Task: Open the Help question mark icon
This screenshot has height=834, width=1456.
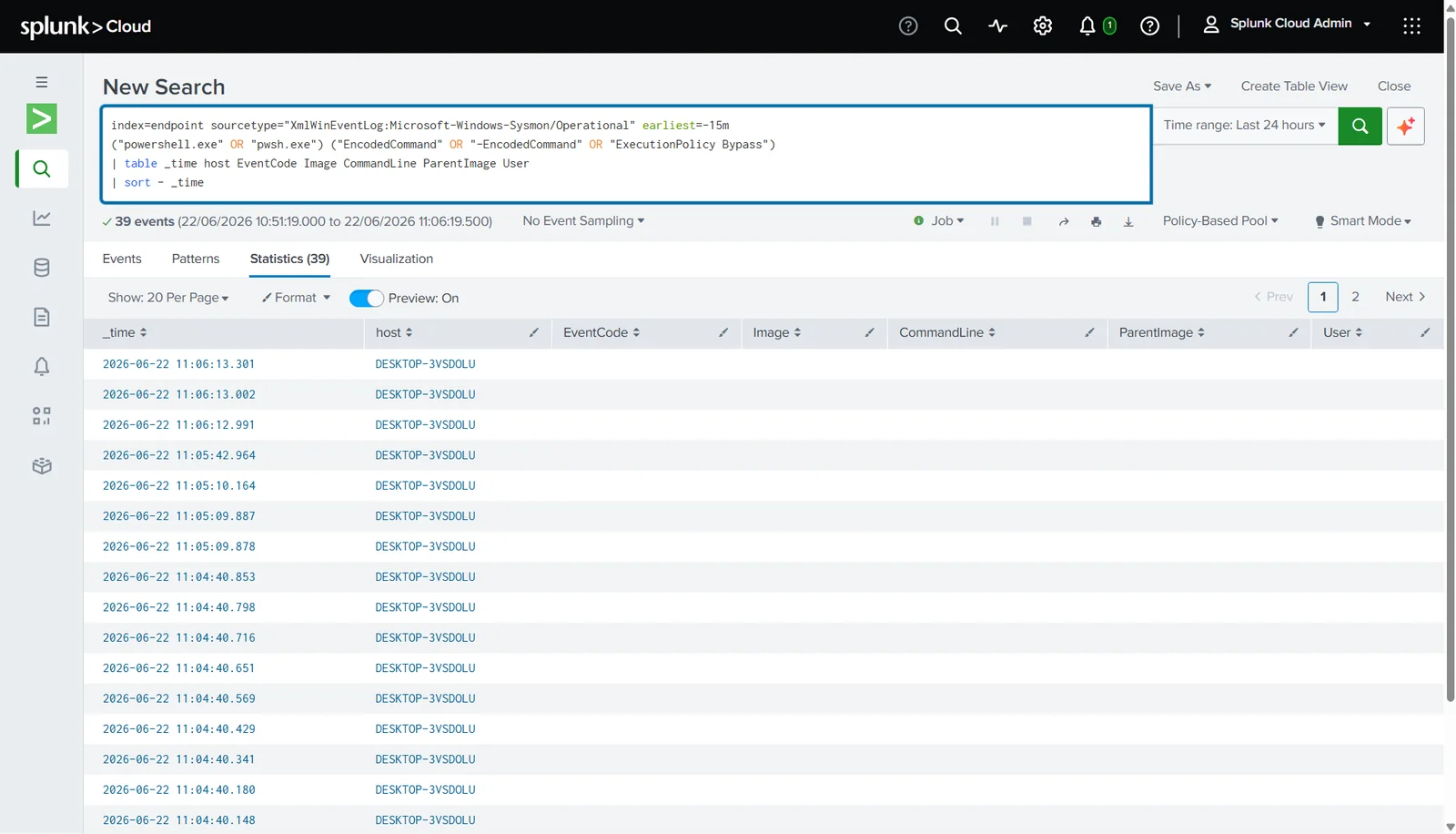Action: coord(1149,25)
